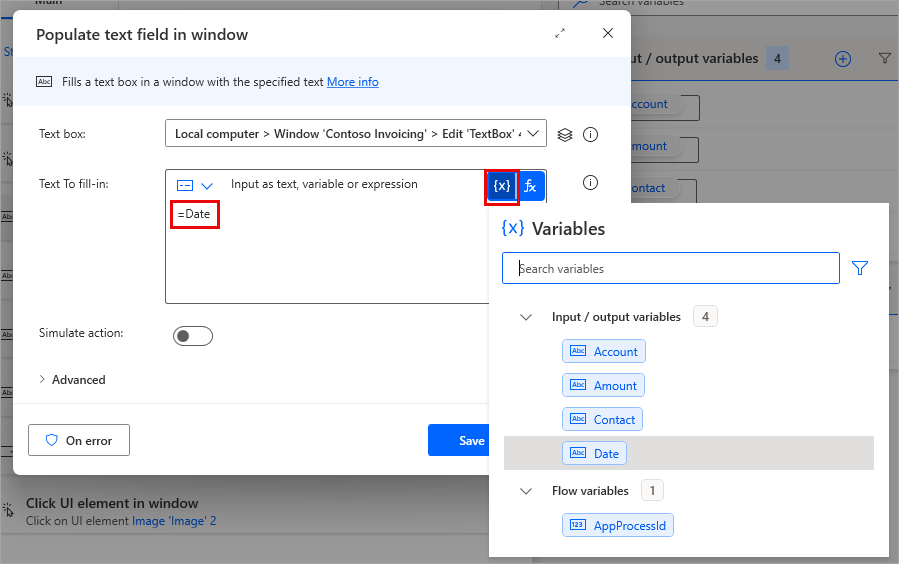Click the Search variables input field
Screen dimensions: 899x564
(671, 268)
